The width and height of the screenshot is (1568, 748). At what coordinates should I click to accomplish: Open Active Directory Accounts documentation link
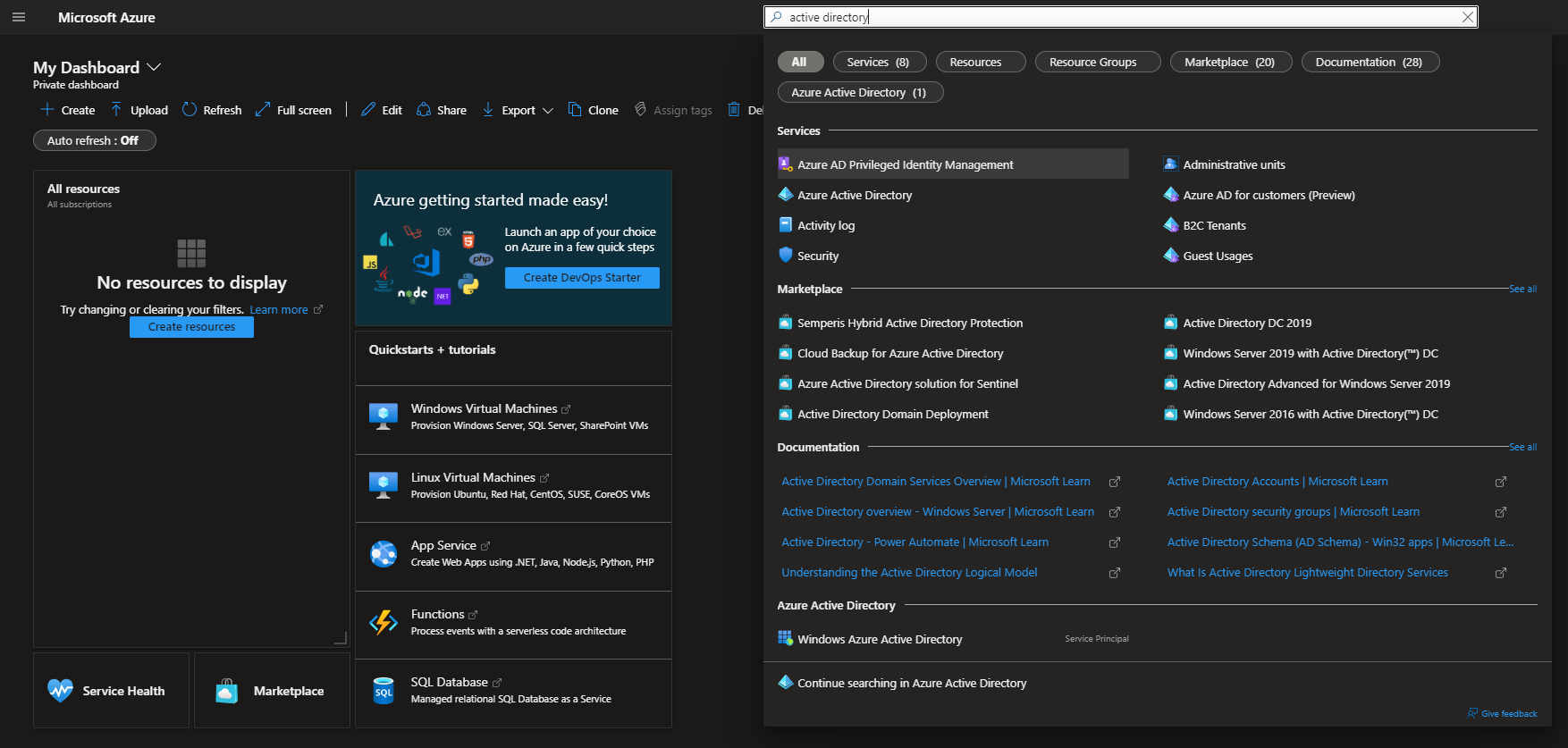1277,481
